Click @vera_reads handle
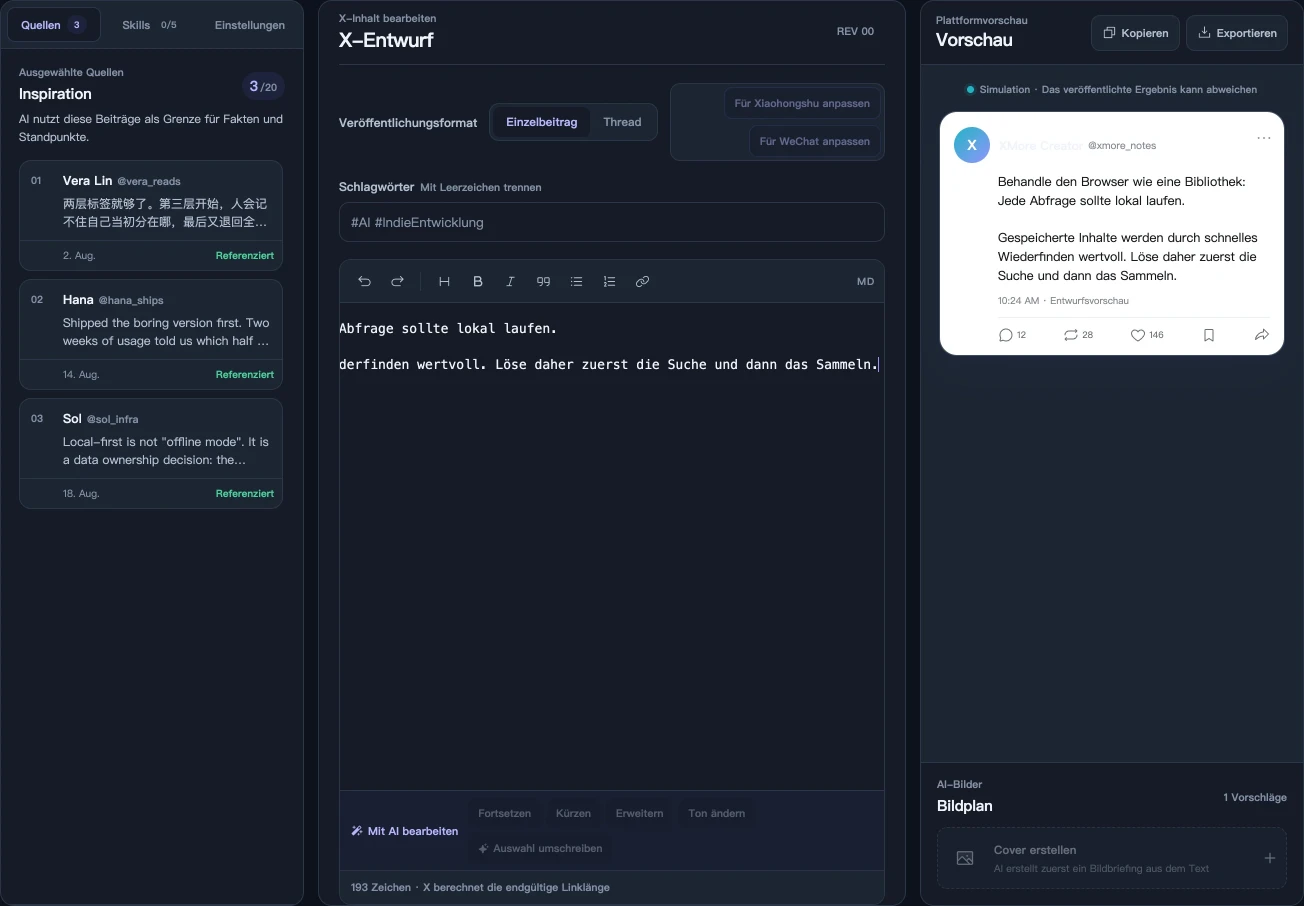 (149, 182)
